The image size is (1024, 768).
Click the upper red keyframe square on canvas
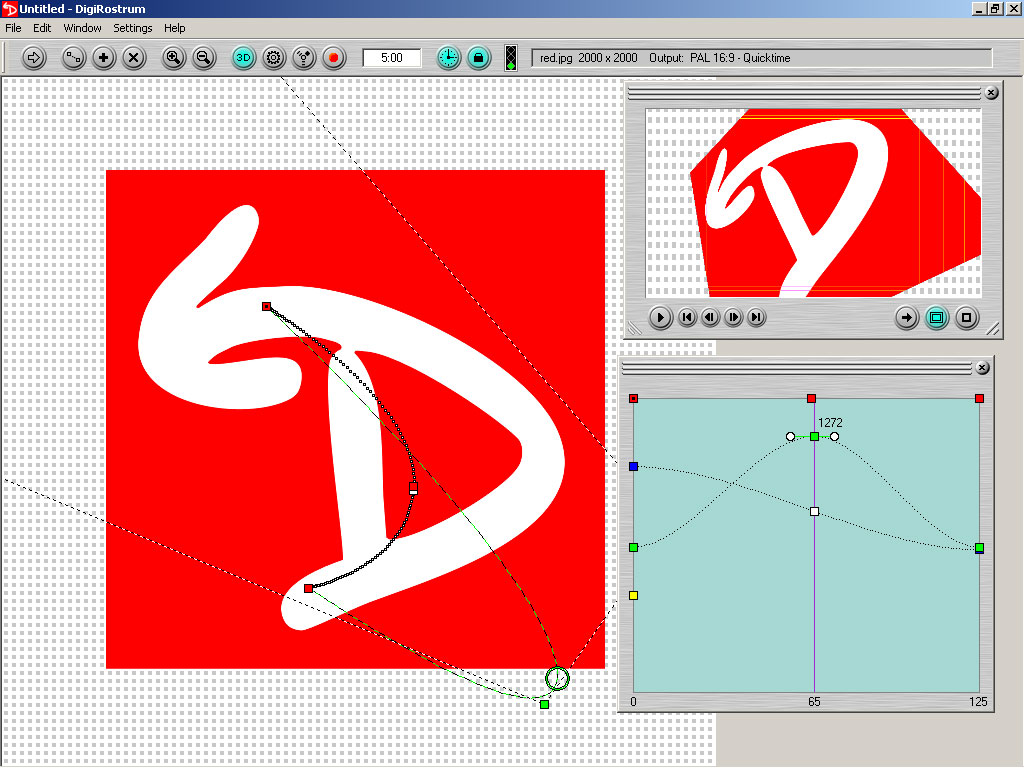(266, 306)
